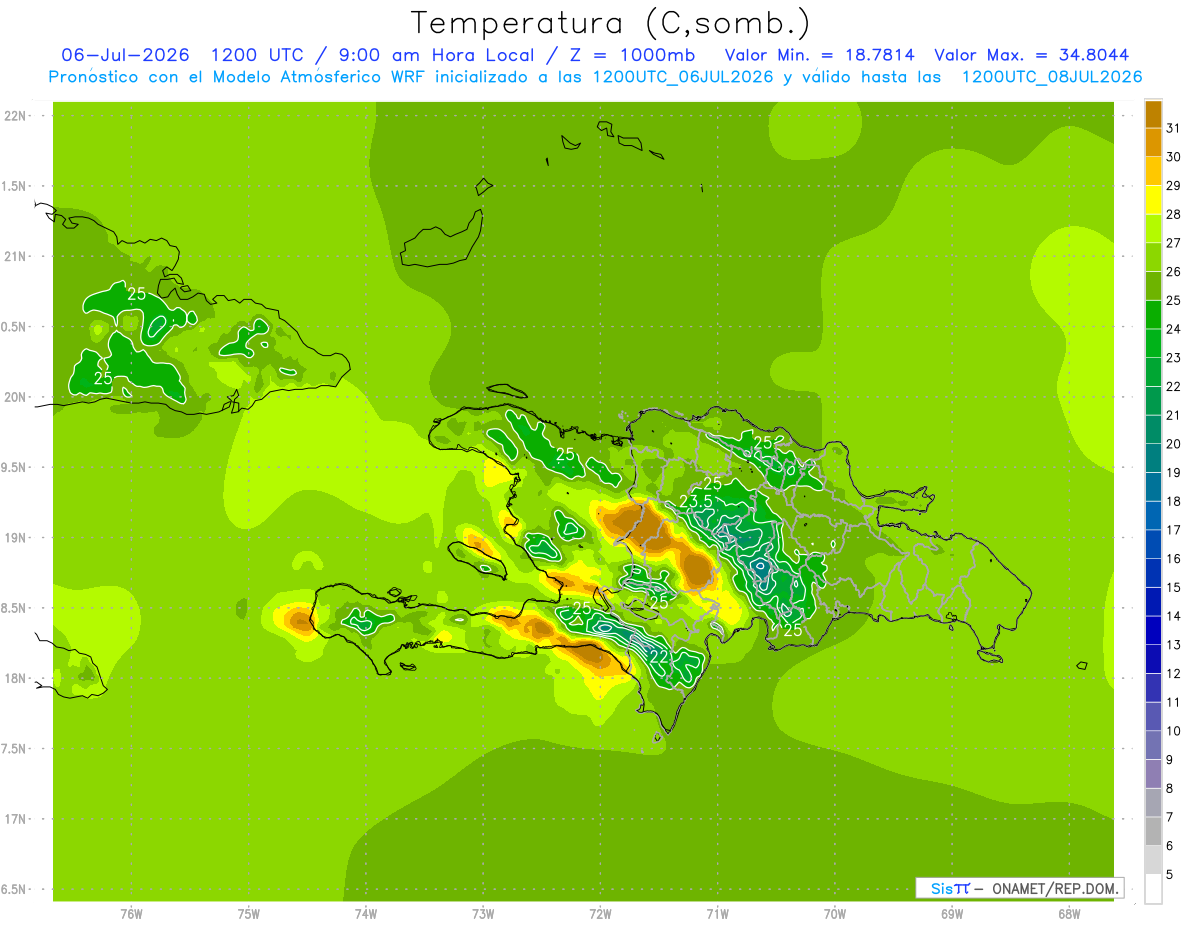The width and height of the screenshot is (1200, 927).
Task: Click the "17N" latitude axis label
Action: tap(16, 819)
